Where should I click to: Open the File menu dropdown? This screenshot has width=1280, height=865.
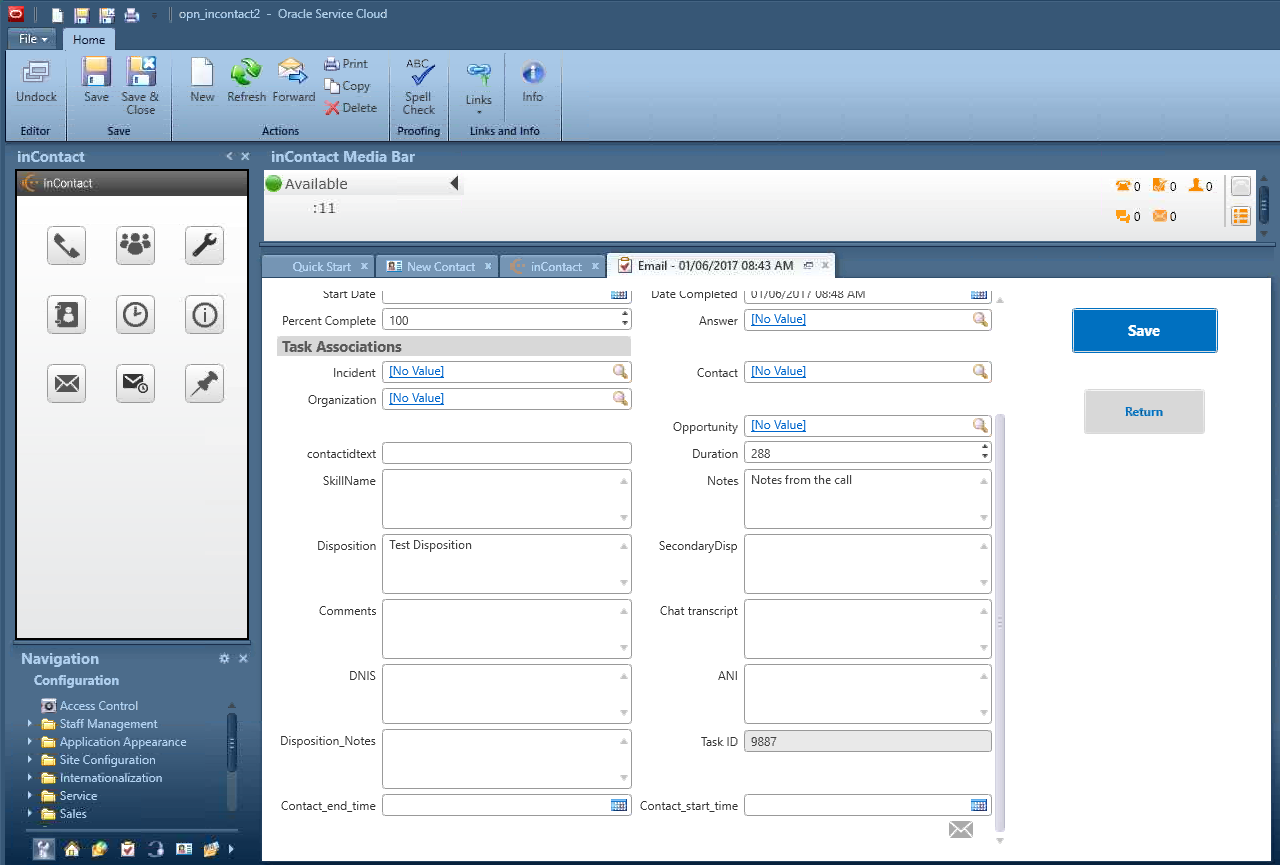(34, 39)
